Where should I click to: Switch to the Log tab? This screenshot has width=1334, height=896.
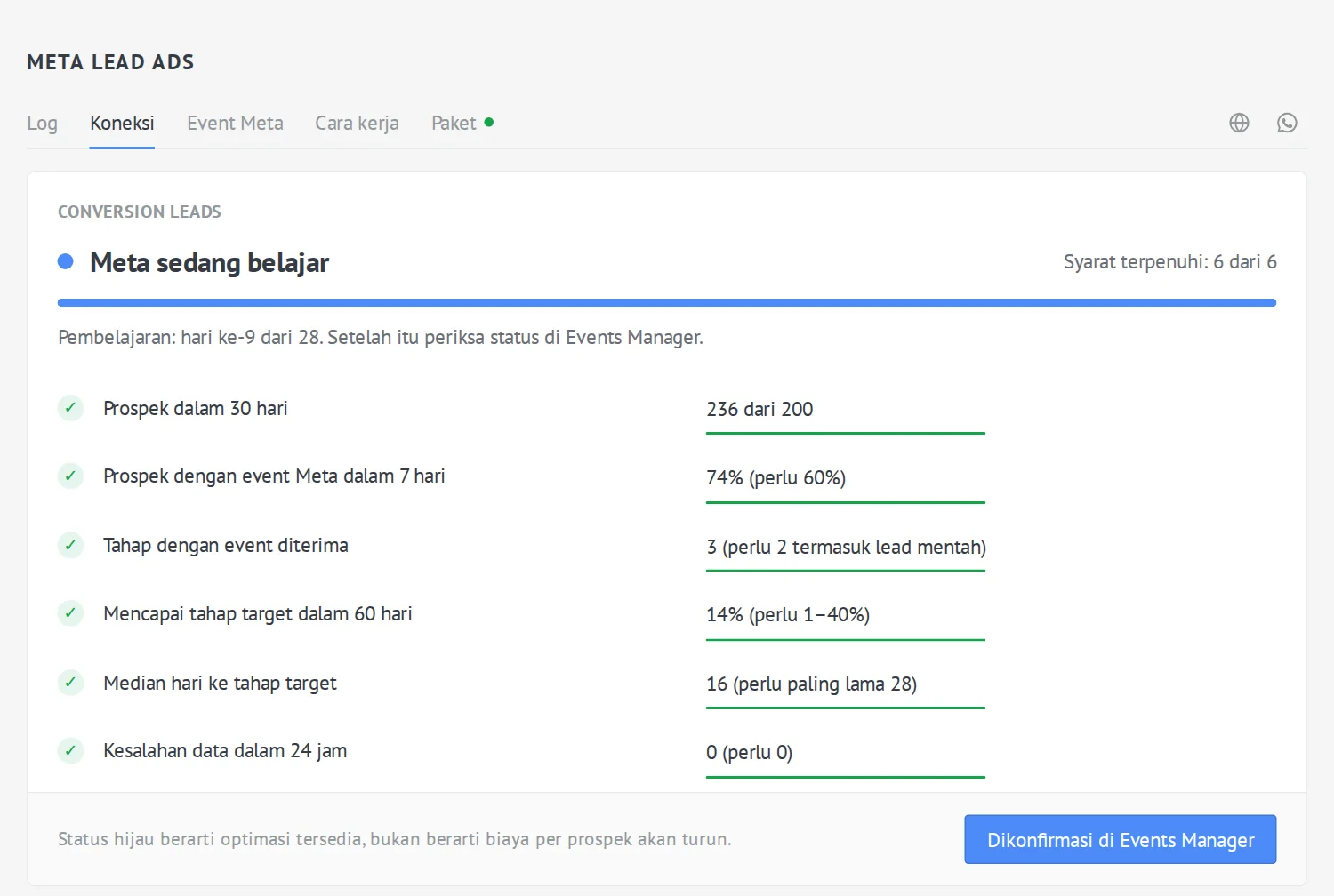pyautogui.click(x=42, y=124)
